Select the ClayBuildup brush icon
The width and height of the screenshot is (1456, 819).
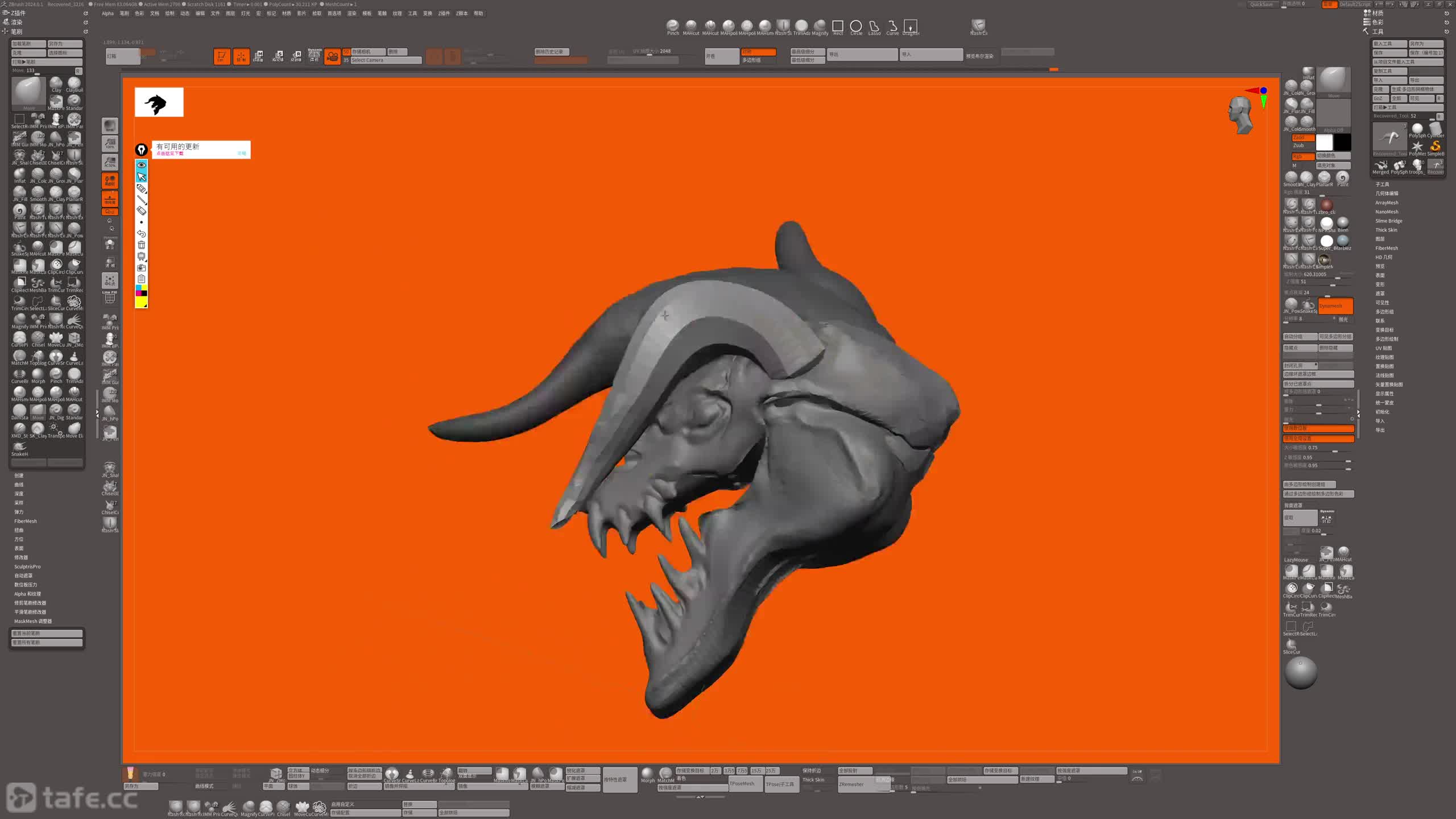pos(74,84)
